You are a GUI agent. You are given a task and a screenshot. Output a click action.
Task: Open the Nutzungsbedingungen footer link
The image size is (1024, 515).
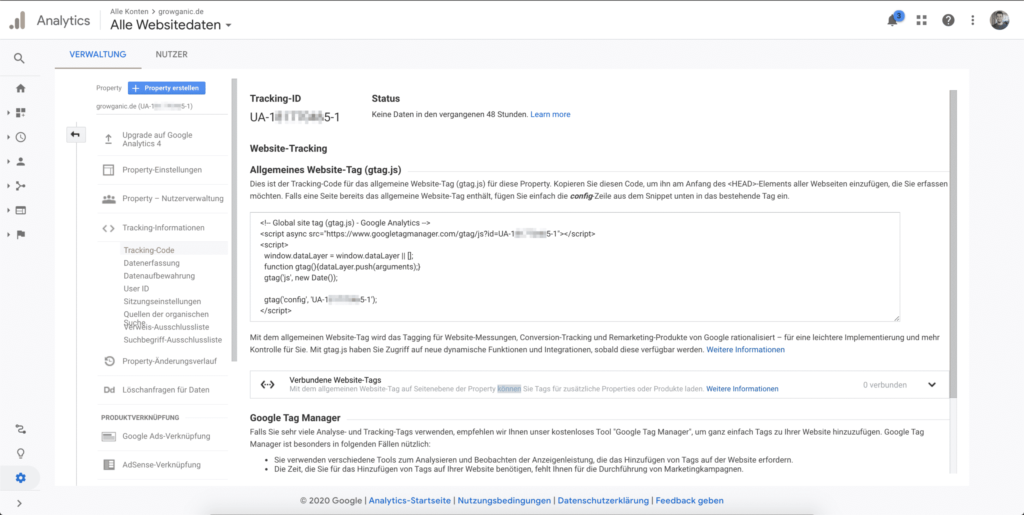tap(504, 501)
